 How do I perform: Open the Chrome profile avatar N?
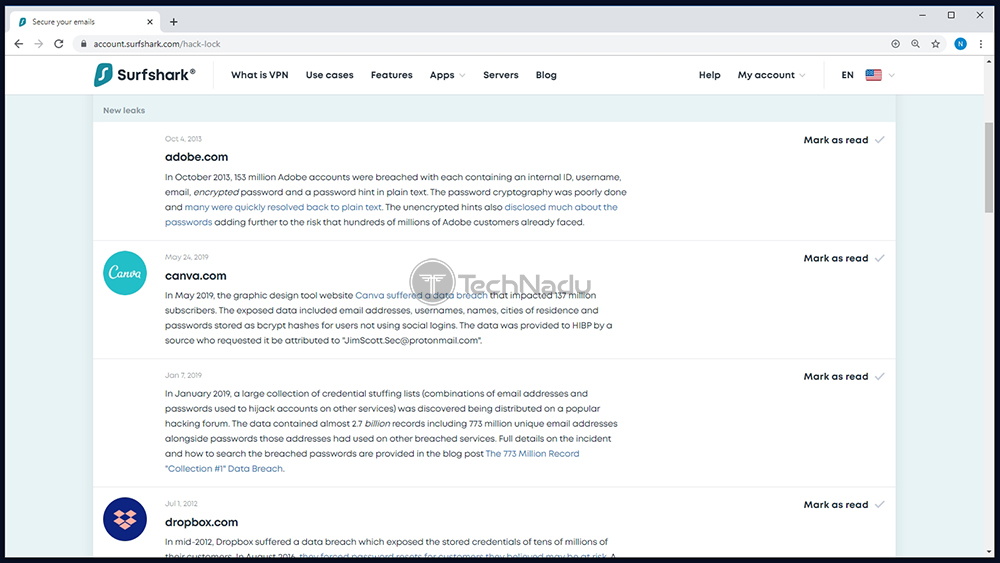pos(960,44)
